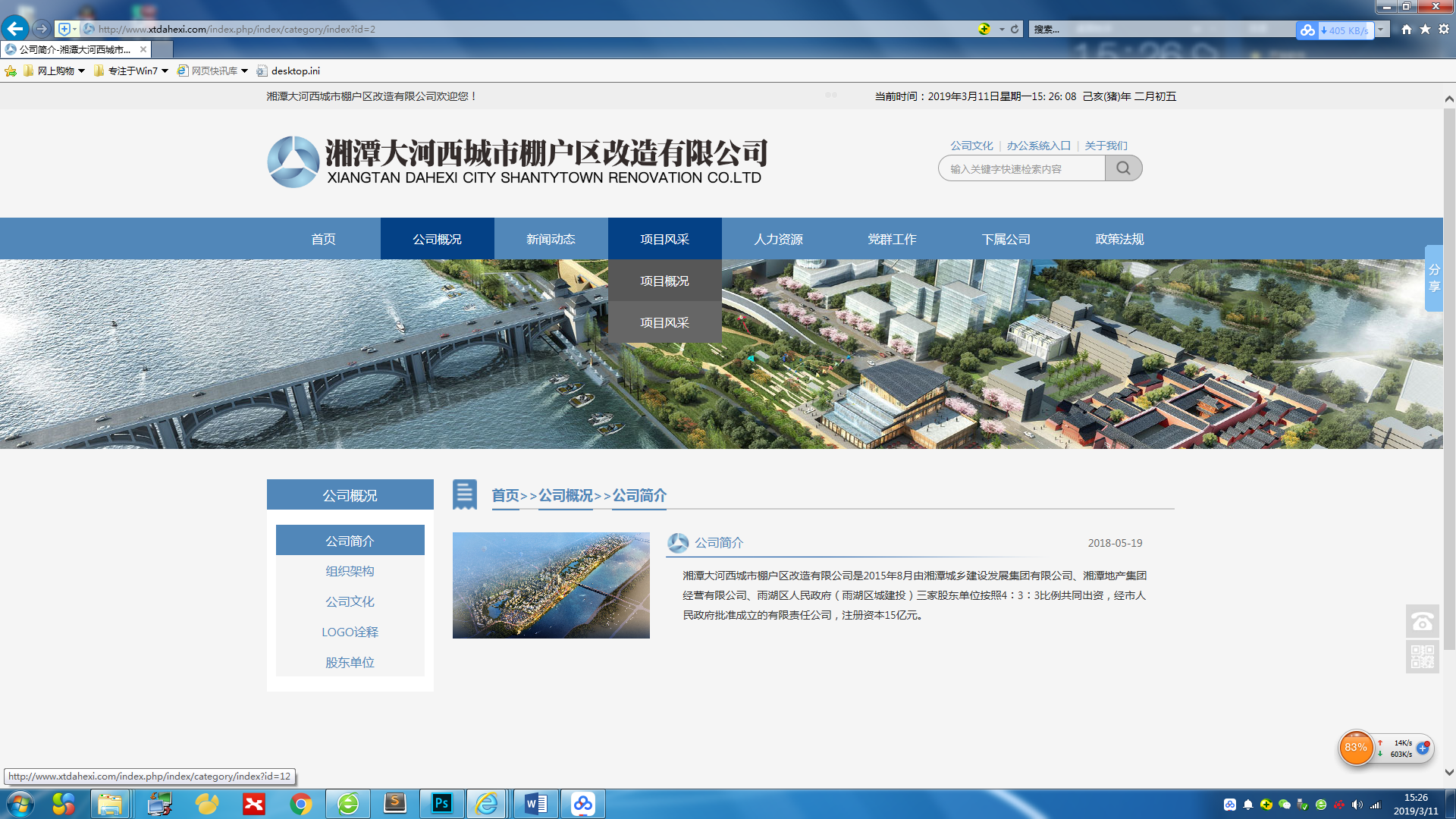Refresh the page with the reload icon
The width and height of the screenshot is (1456, 819).
[1015, 29]
